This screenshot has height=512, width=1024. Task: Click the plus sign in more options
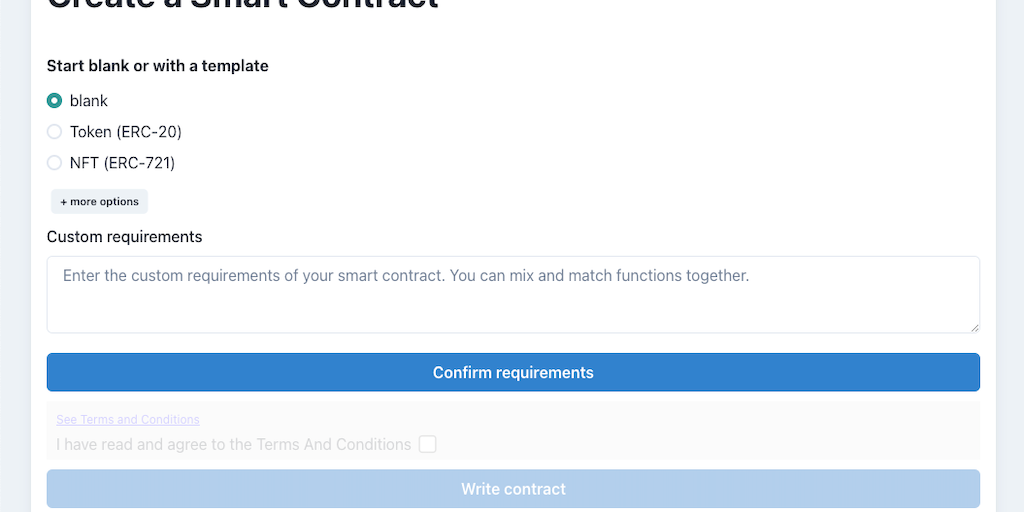pyautogui.click(x=64, y=202)
